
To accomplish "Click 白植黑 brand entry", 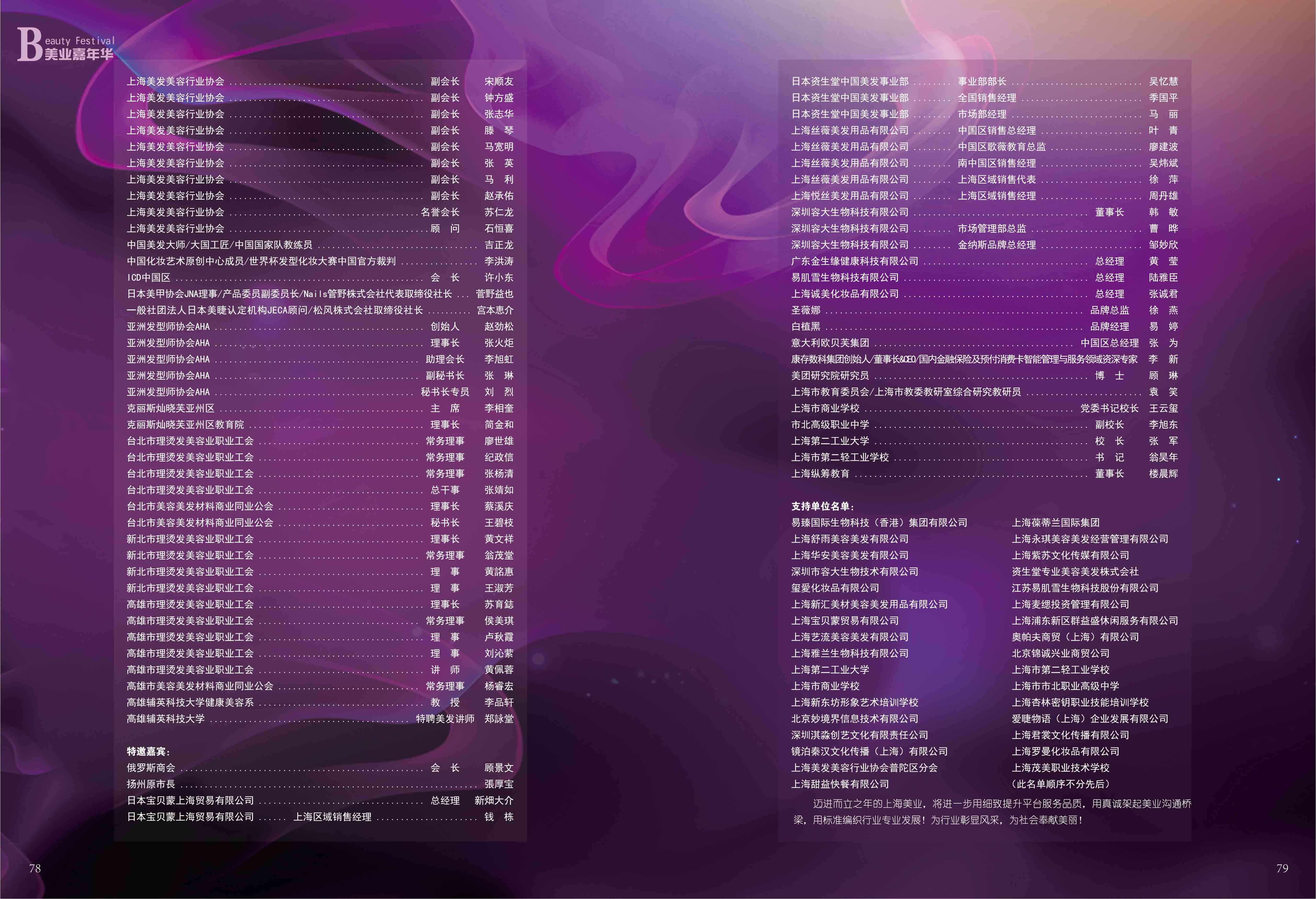I will [806, 327].
